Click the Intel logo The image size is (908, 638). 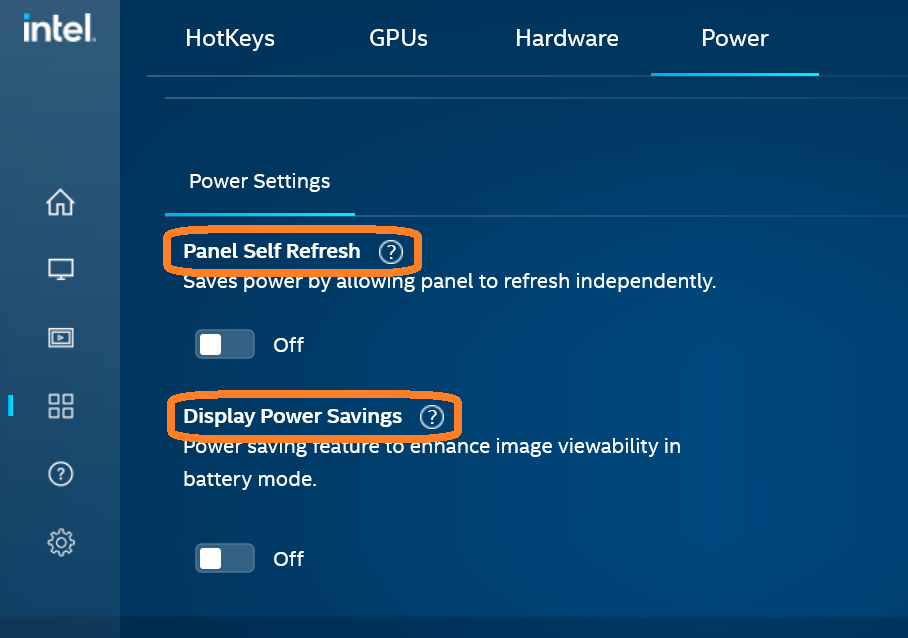59,29
